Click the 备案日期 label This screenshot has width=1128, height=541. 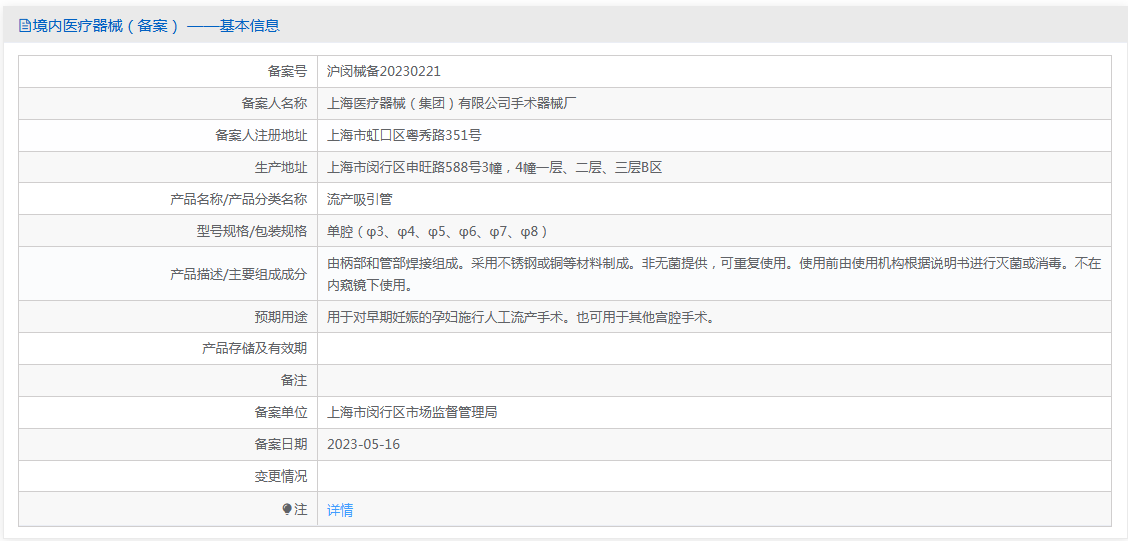tap(281, 445)
